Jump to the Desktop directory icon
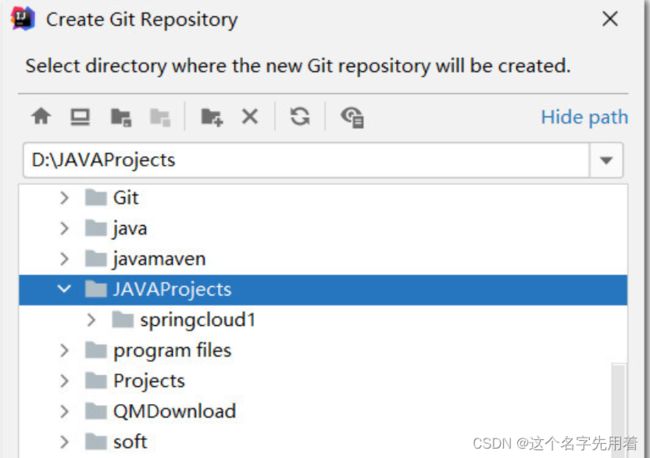This screenshot has width=650, height=458. tap(80, 117)
